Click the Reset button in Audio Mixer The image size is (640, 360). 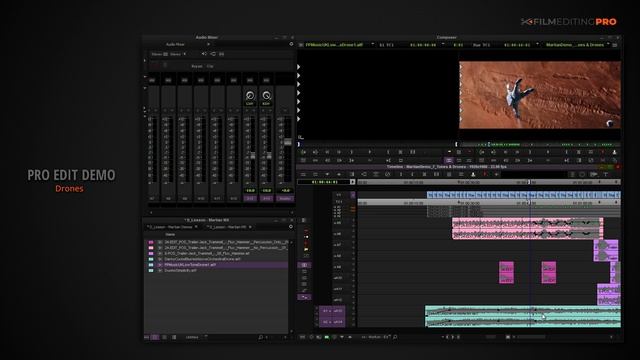point(197,66)
